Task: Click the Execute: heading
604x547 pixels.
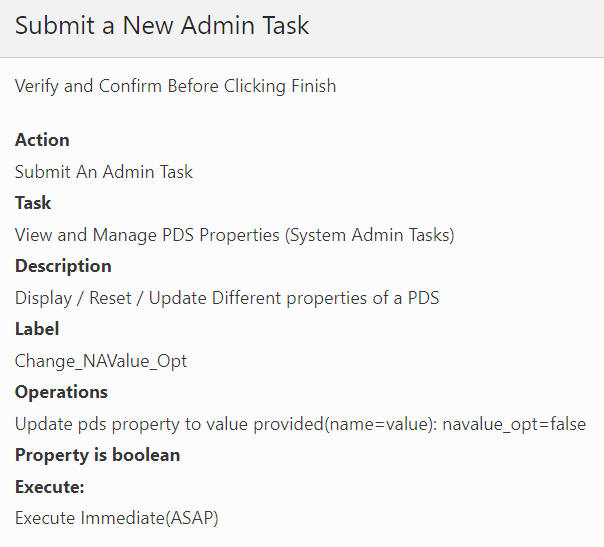Action: point(49,487)
